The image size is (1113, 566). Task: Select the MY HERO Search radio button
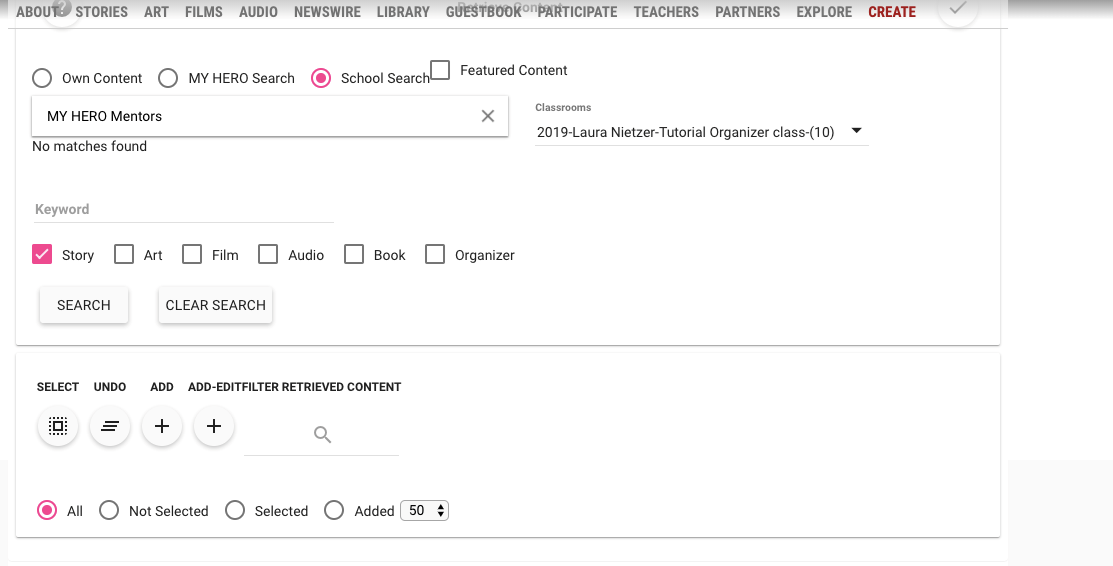(x=168, y=78)
